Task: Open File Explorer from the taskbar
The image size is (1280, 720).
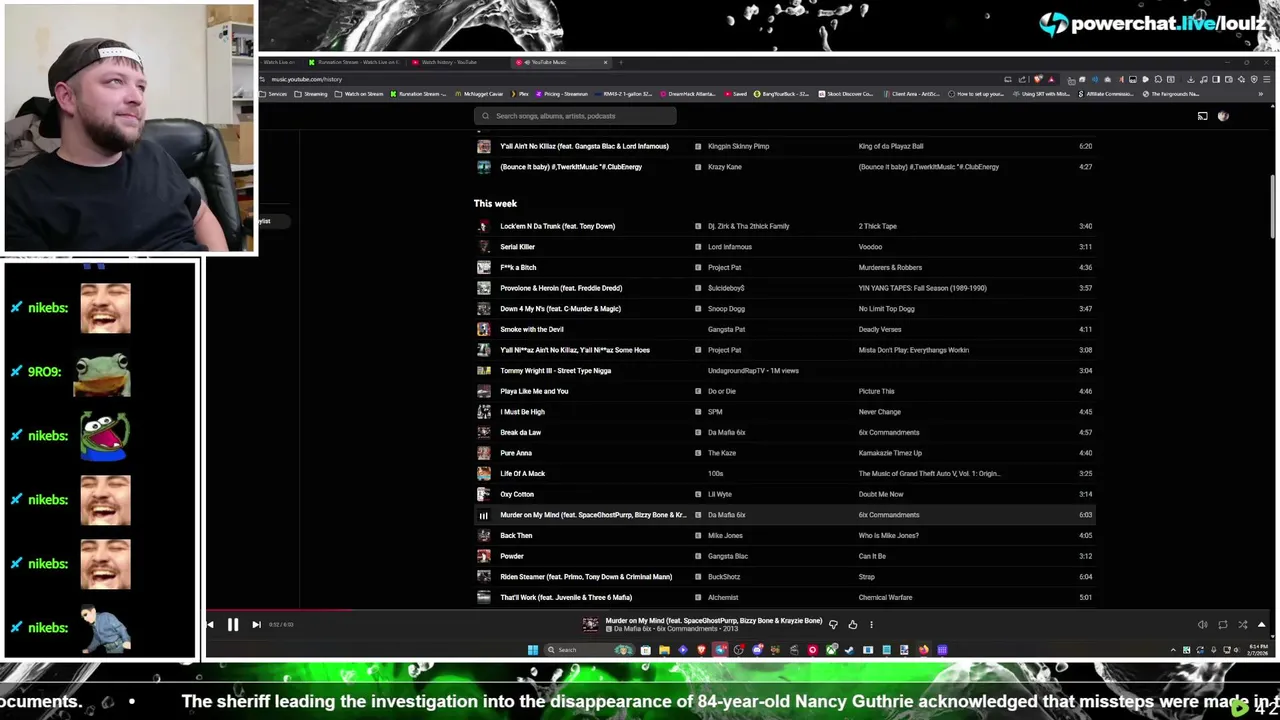Action: tap(664, 650)
